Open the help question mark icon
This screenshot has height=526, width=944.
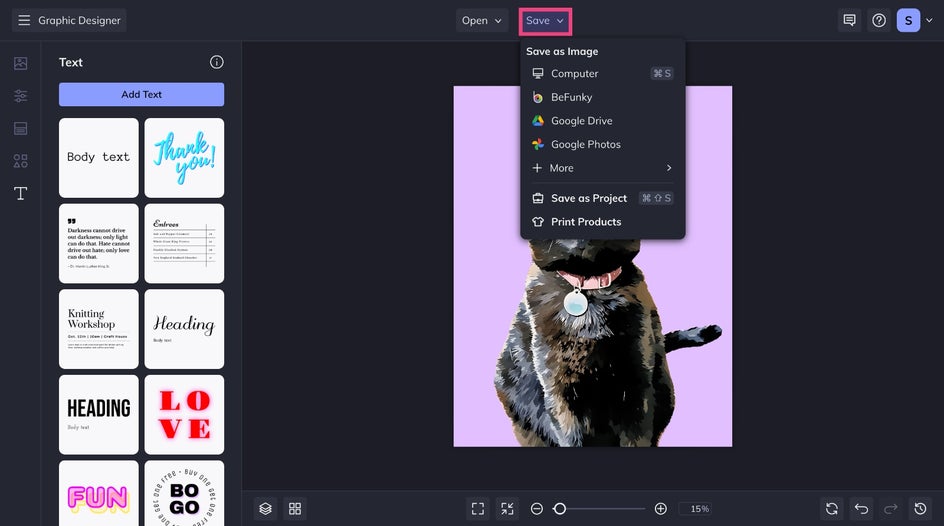(x=879, y=20)
